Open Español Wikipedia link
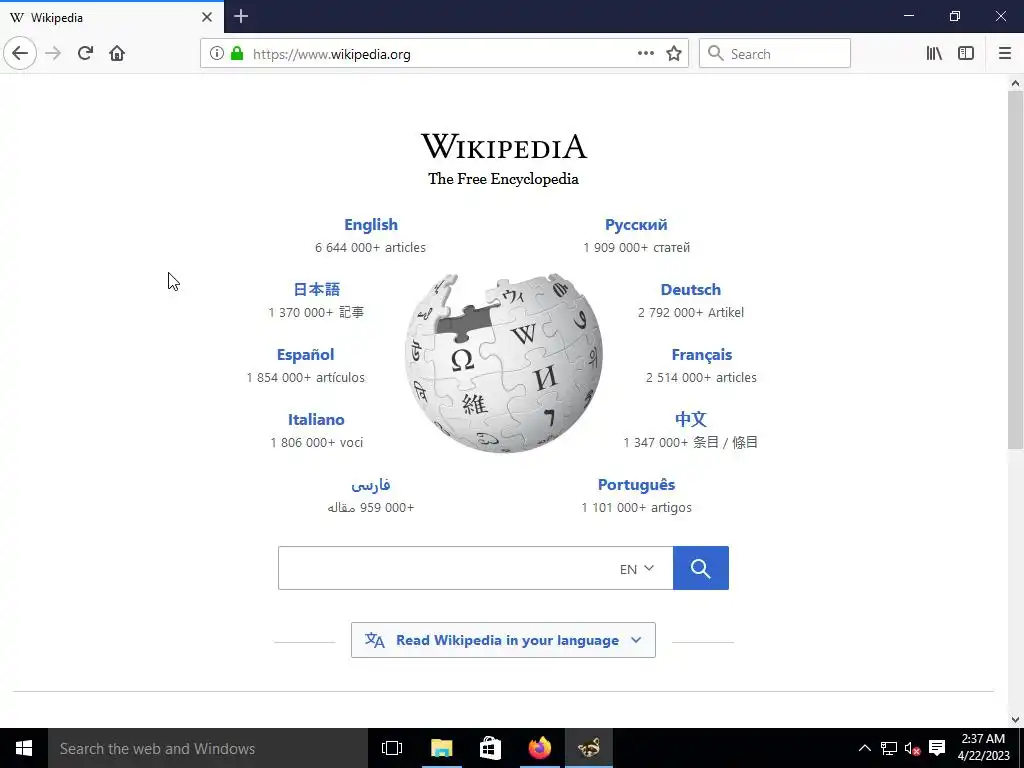Screen dimensions: 1024x768 click(x=305, y=355)
